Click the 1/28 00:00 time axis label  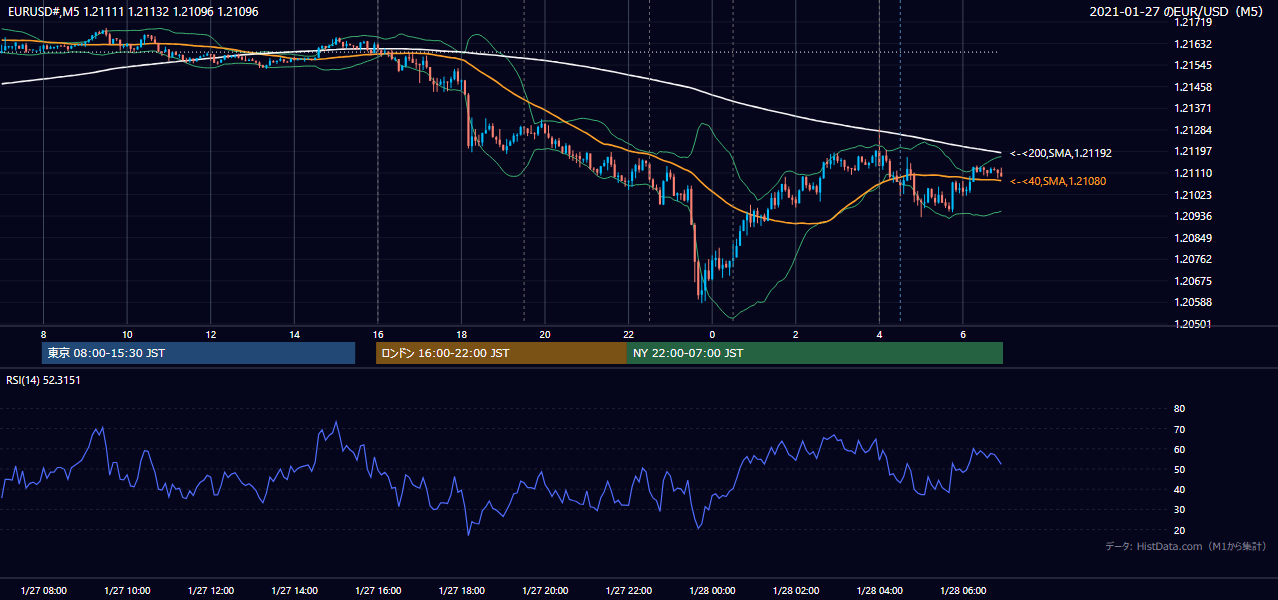[x=712, y=590]
